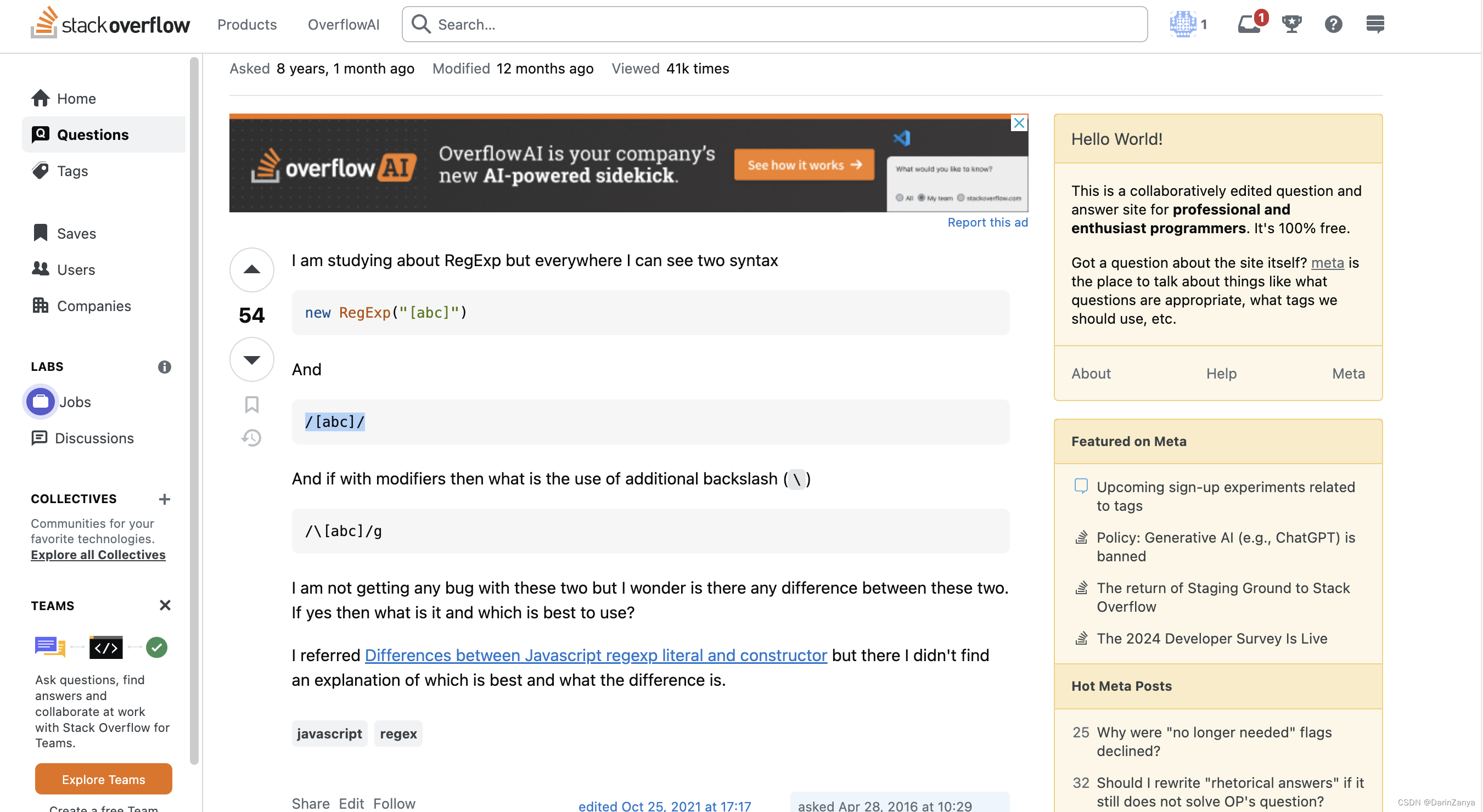Open the Products menu
This screenshot has width=1483, height=812.
(x=247, y=24)
